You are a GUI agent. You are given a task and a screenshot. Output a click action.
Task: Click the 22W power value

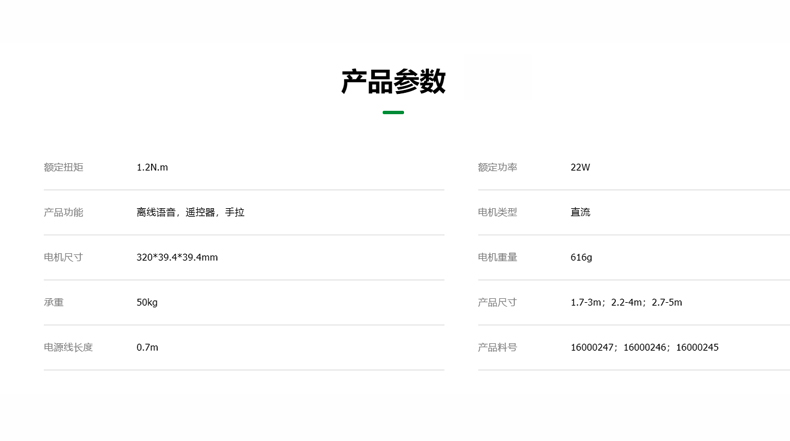(580, 168)
